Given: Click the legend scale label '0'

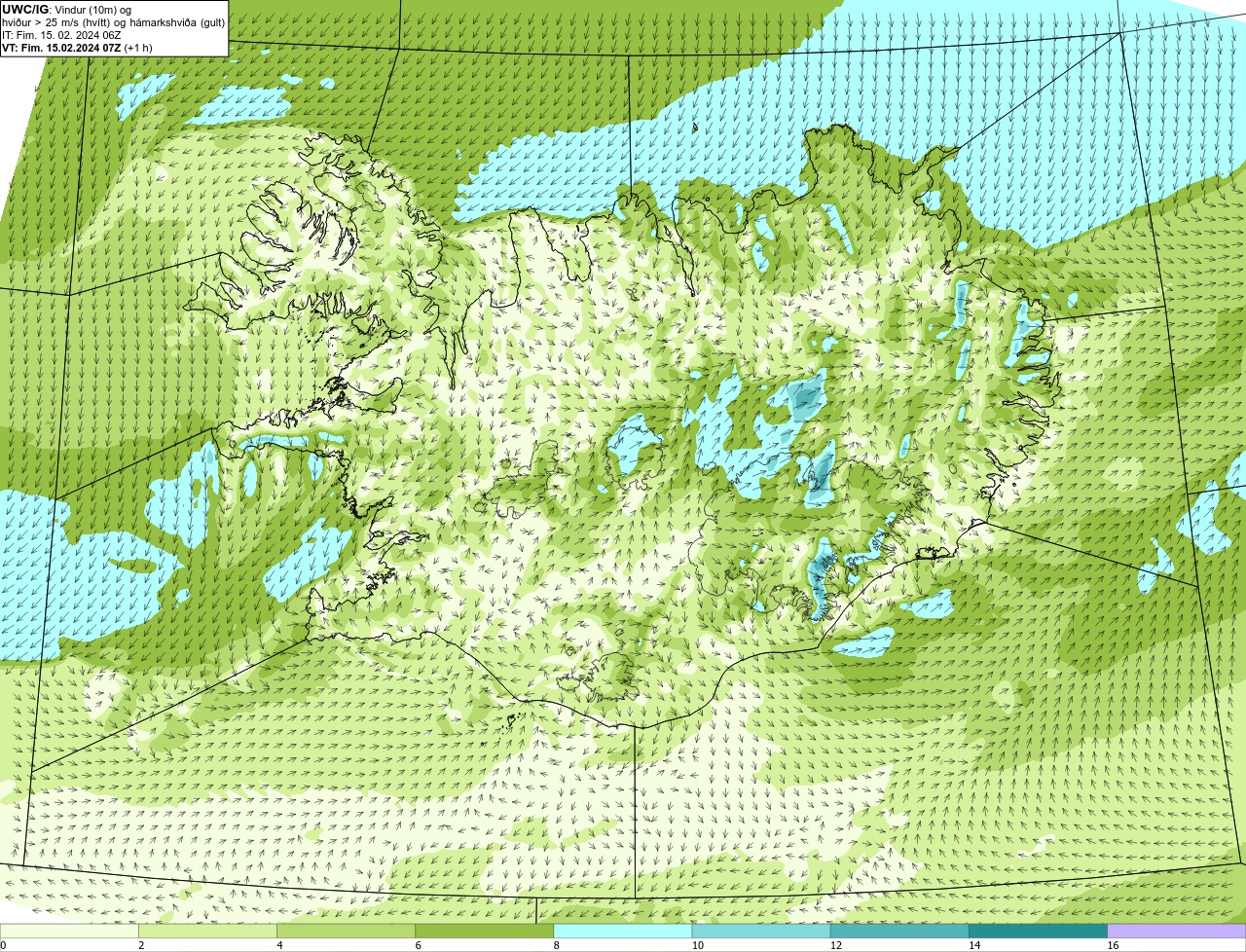Looking at the screenshot, I should [3, 945].
